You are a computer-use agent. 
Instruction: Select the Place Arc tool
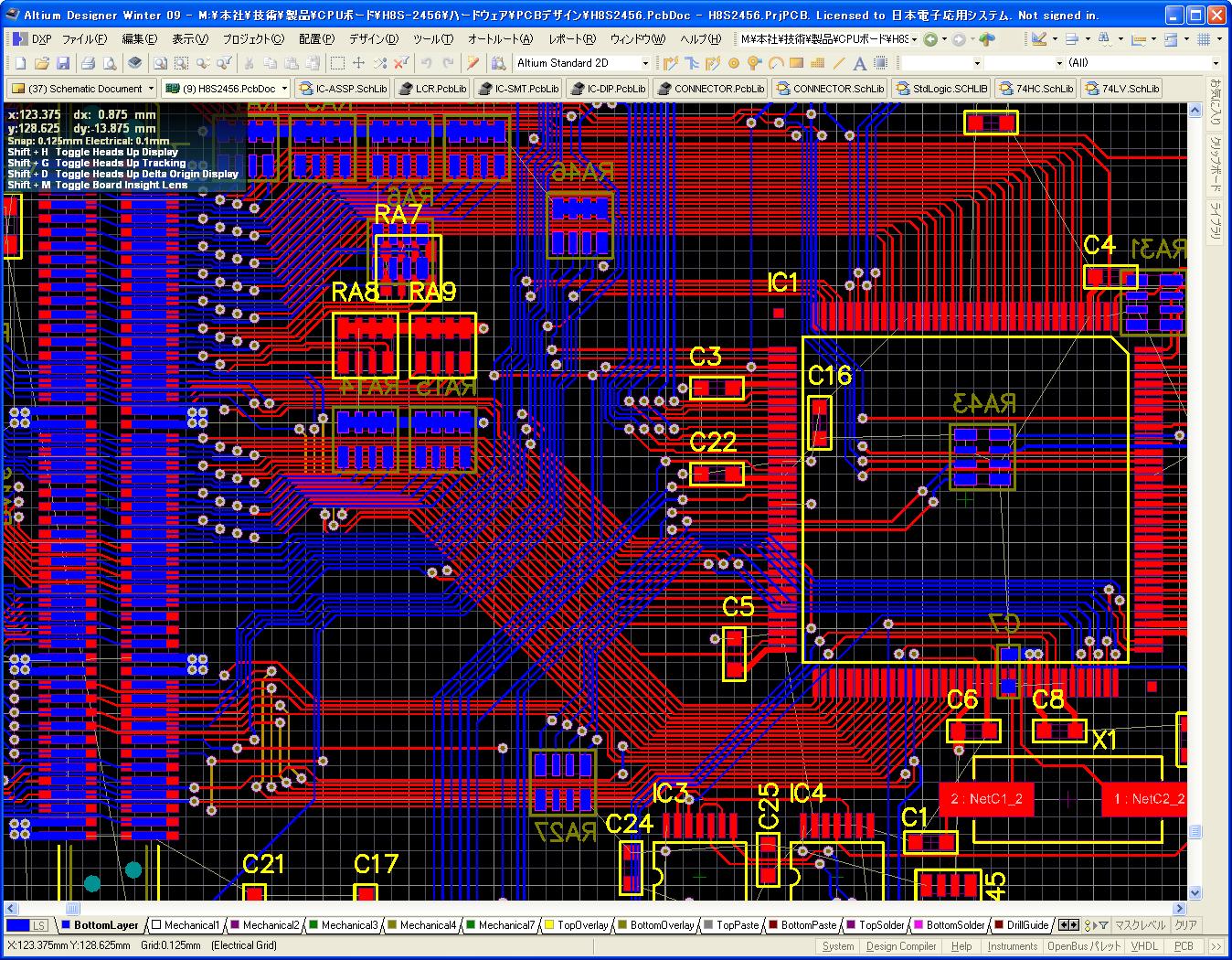[775, 63]
